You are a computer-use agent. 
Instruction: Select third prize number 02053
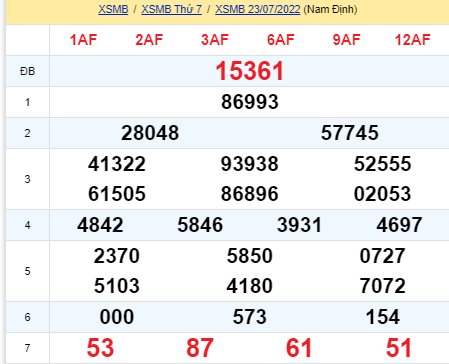[382, 194]
